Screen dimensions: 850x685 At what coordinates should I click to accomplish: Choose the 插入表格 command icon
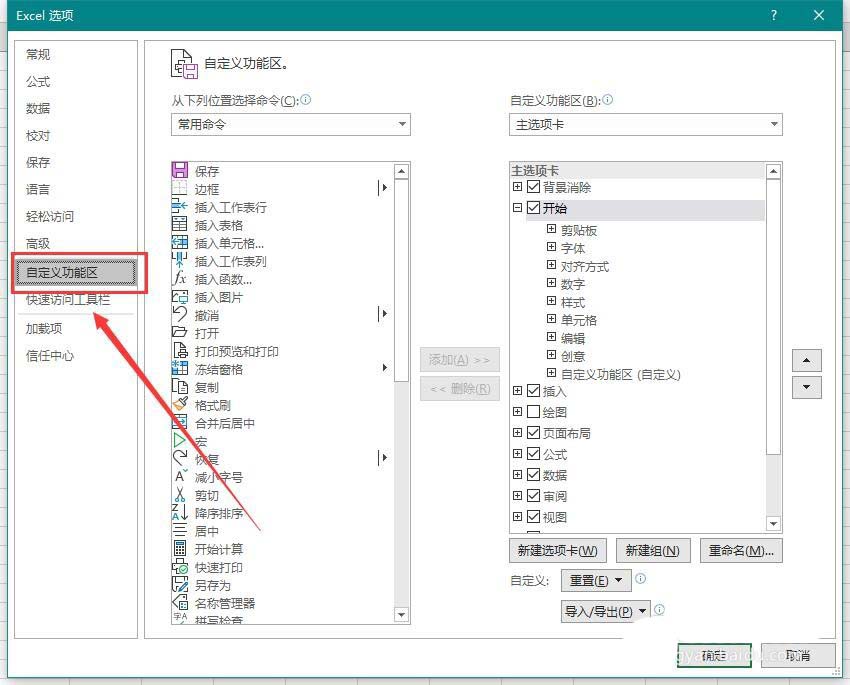(179, 224)
